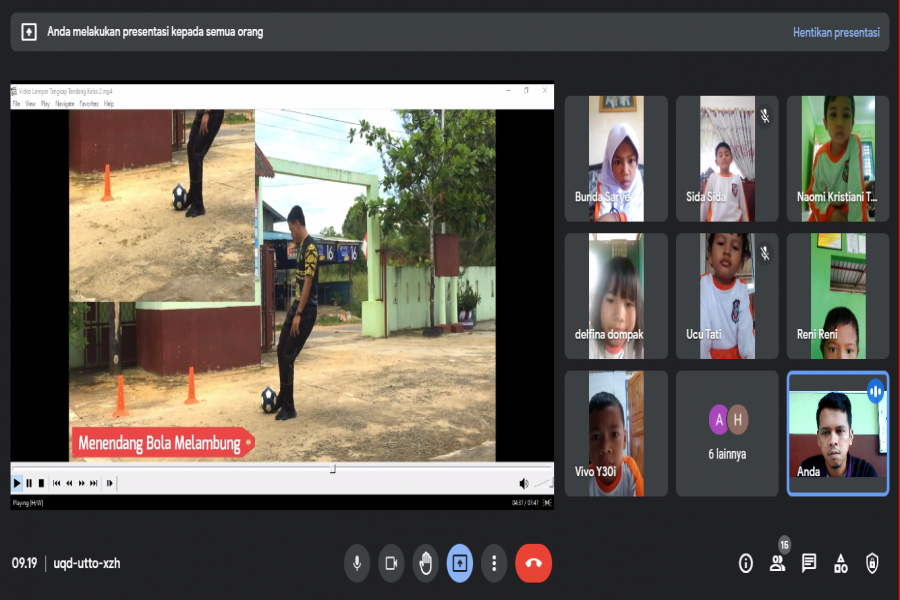This screenshot has width=900, height=600.
Task: Click the video seek bar thumb
Action: coord(333,469)
